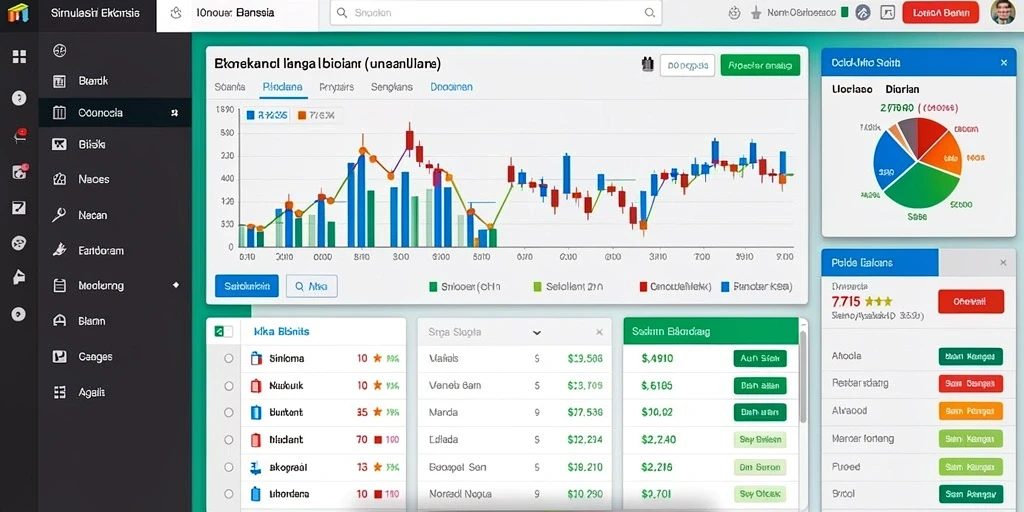The width and height of the screenshot is (1024, 512).
Task: Click the red button in the top bar
Action: click(940, 12)
